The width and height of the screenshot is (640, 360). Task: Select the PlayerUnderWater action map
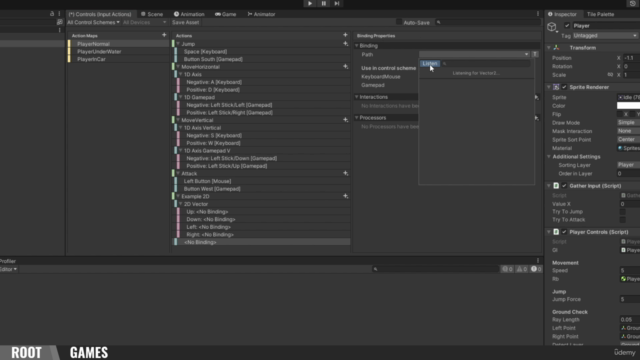[x=99, y=51]
